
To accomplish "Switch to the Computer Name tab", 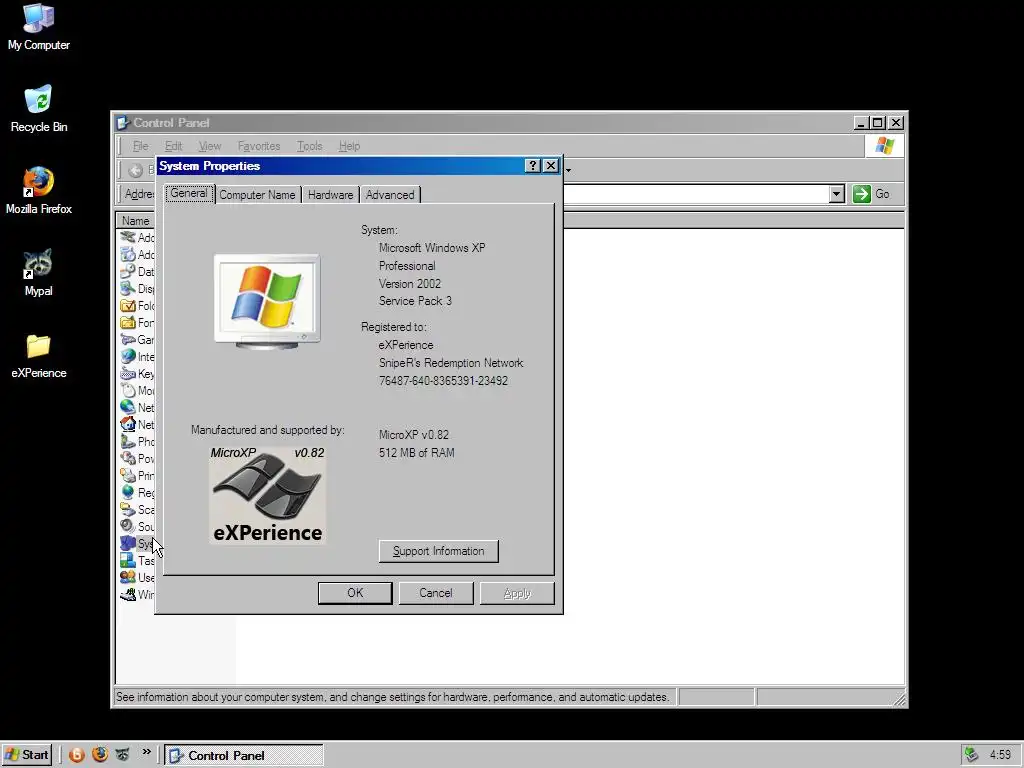I will 257,195.
